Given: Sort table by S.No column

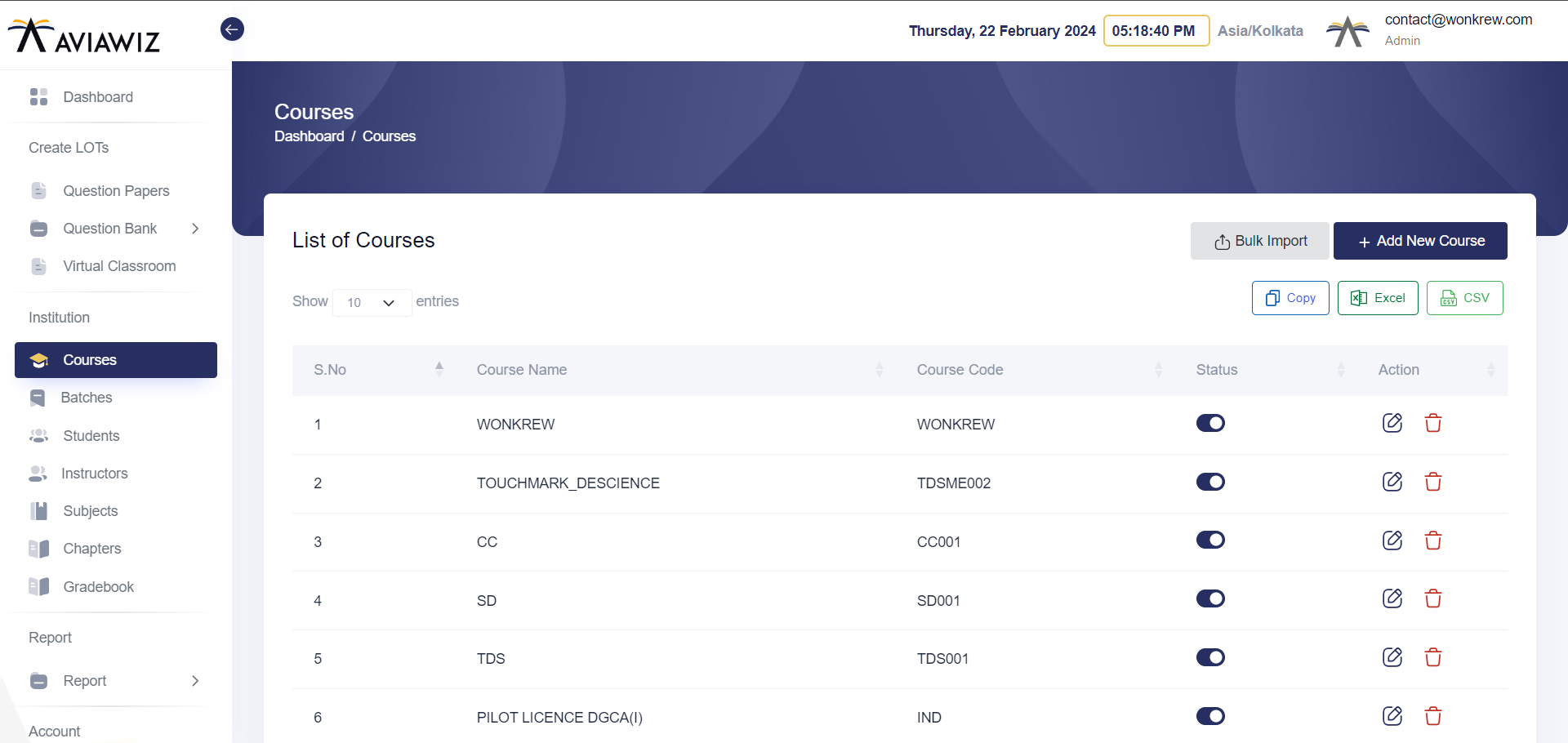Looking at the screenshot, I should pyautogui.click(x=439, y=369).
